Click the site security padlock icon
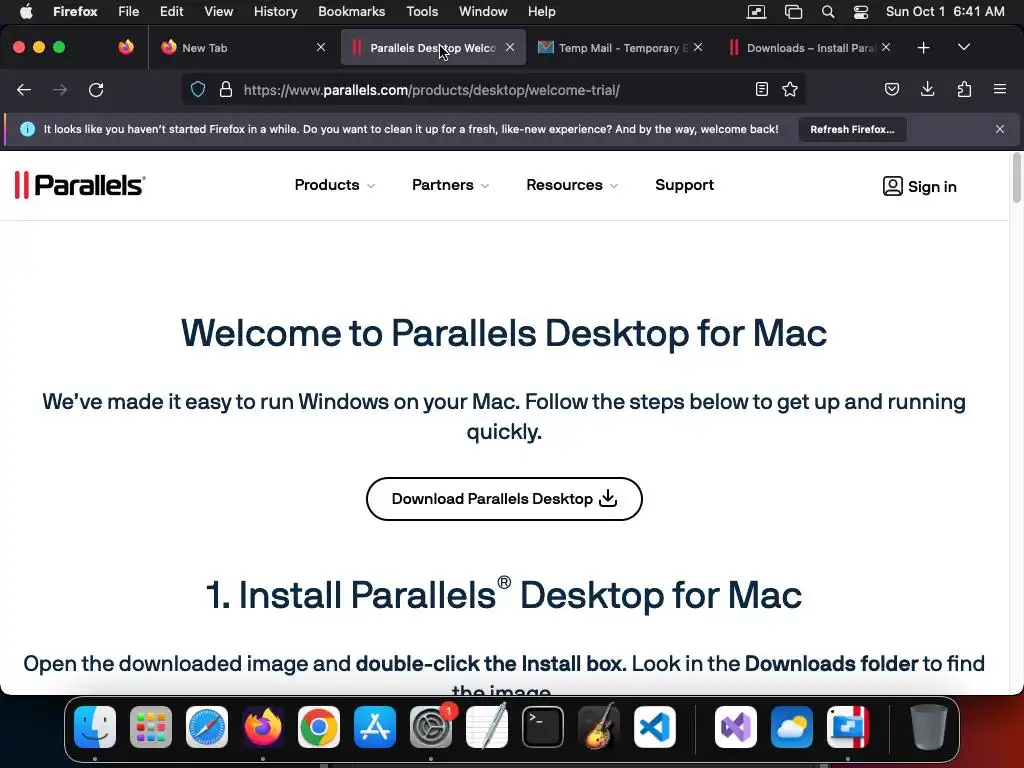The width and height of the screenshot is (1024, 768). pyautogui.click(x=226, y=89)
